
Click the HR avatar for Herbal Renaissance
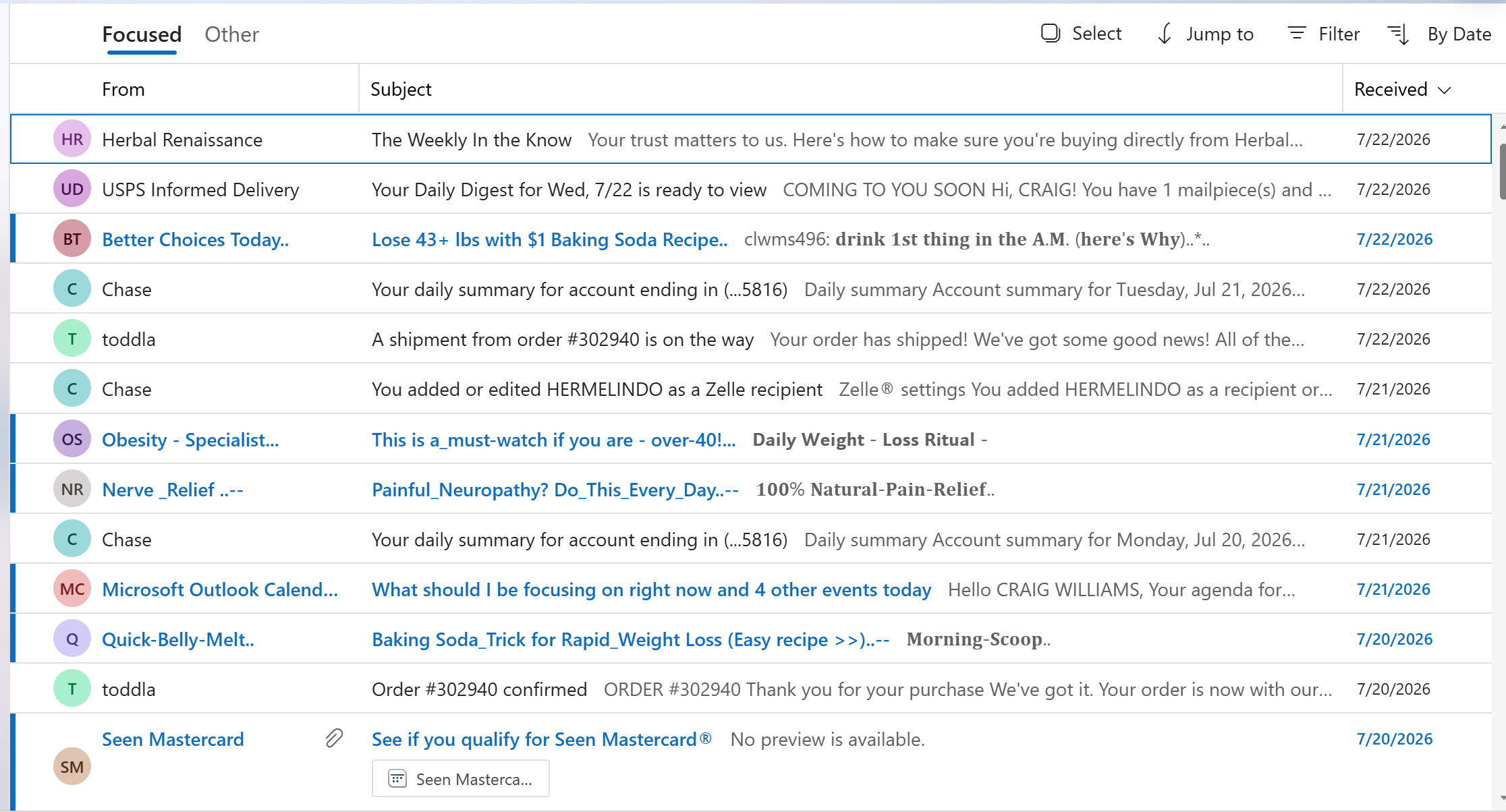(x=72, y=139)
